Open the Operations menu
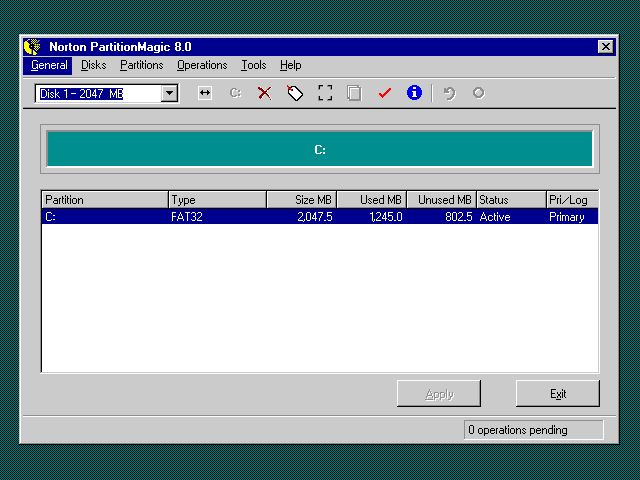Screen dimensions: 640x480 [x=202, y=65]
